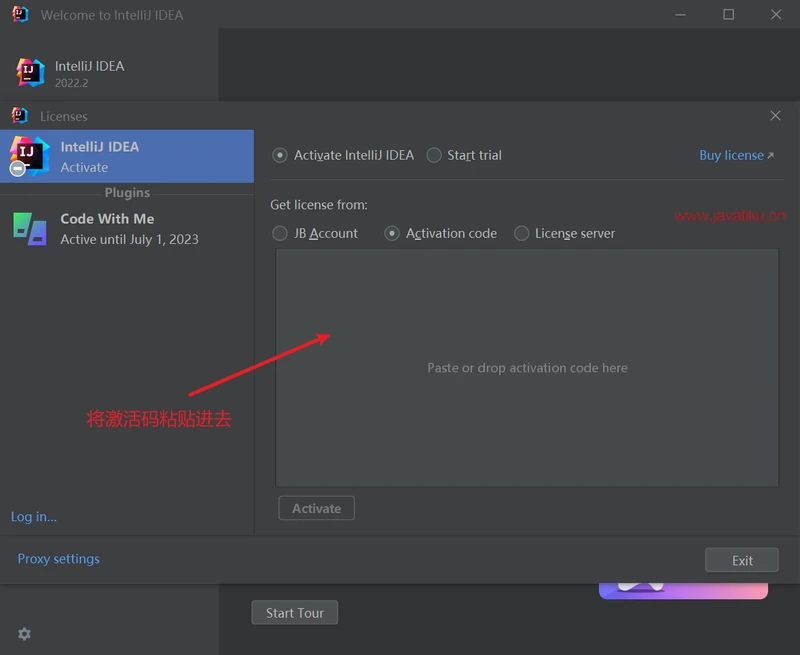Viewport: 800px width, 655px height.
Task: Click the IntelliJ IDEA icon in Licenses list
Action: click(x=29, y=156)
